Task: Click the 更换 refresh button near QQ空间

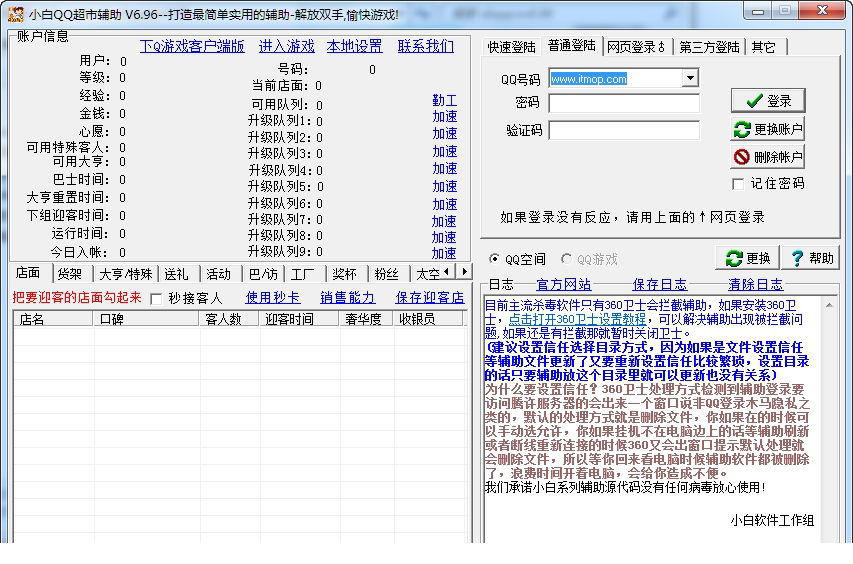Action: coord(747,258)
